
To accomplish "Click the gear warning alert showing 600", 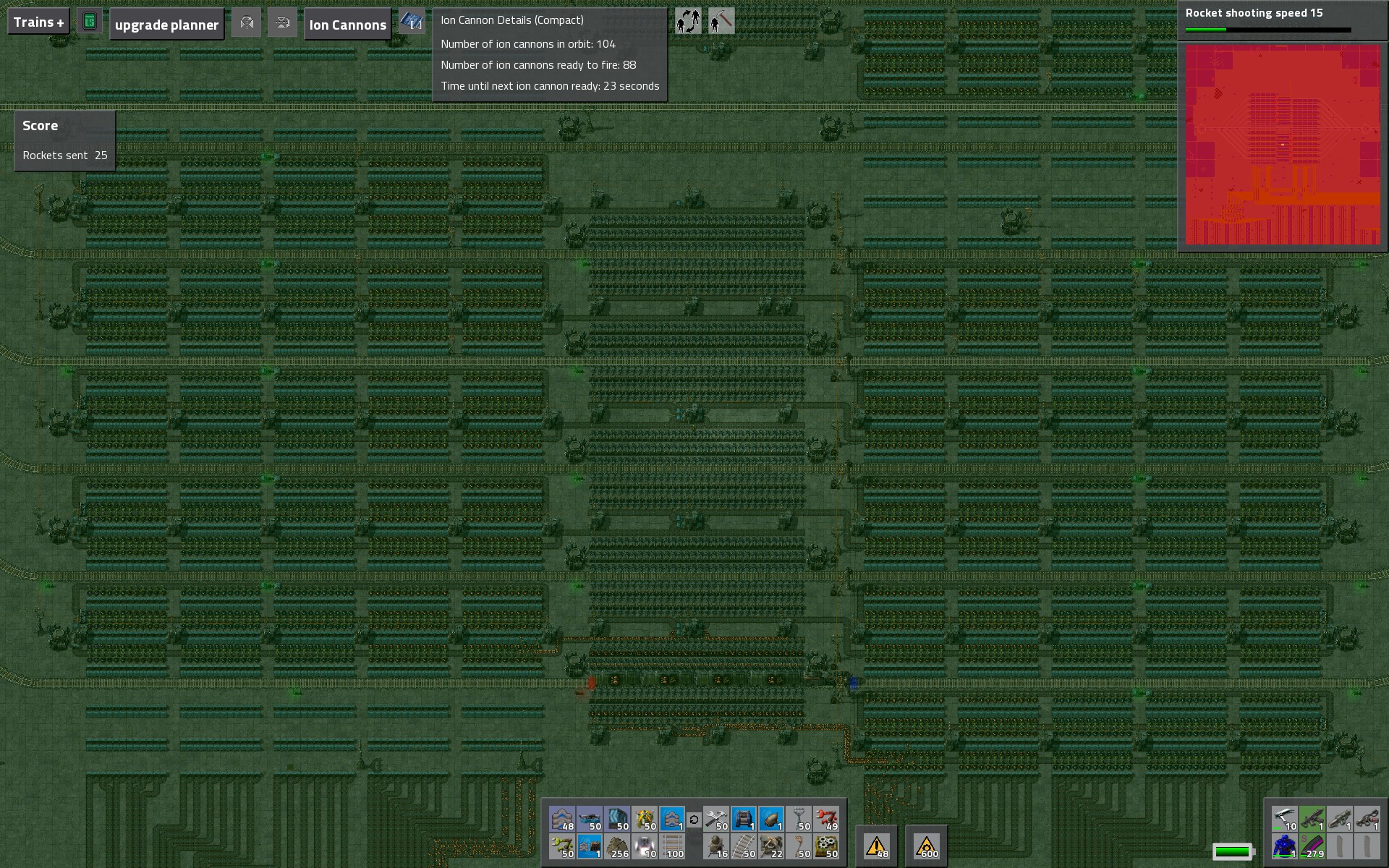I will tap(926, 846).
